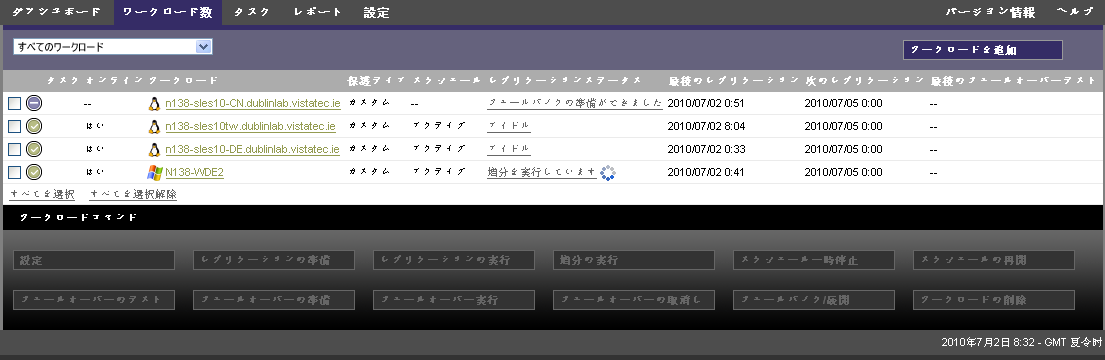The height and width of the screenshot is (360, 1105).
Task: Click ワークロードの削除 command button
Action: click(994, 300)
